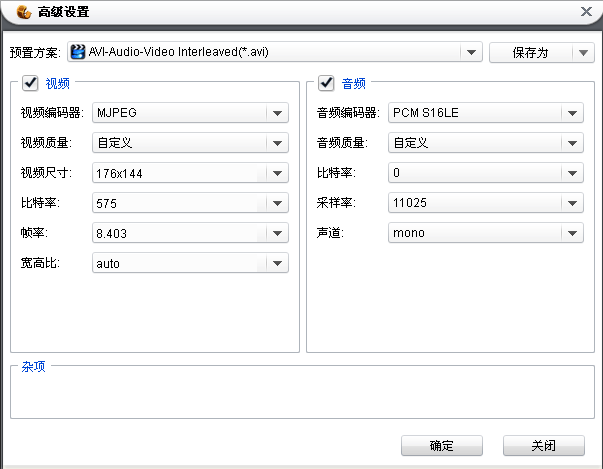Click the 宽高比 label
Screen dimensions: 603x469
pyautogui.click(x=40, y=263)
